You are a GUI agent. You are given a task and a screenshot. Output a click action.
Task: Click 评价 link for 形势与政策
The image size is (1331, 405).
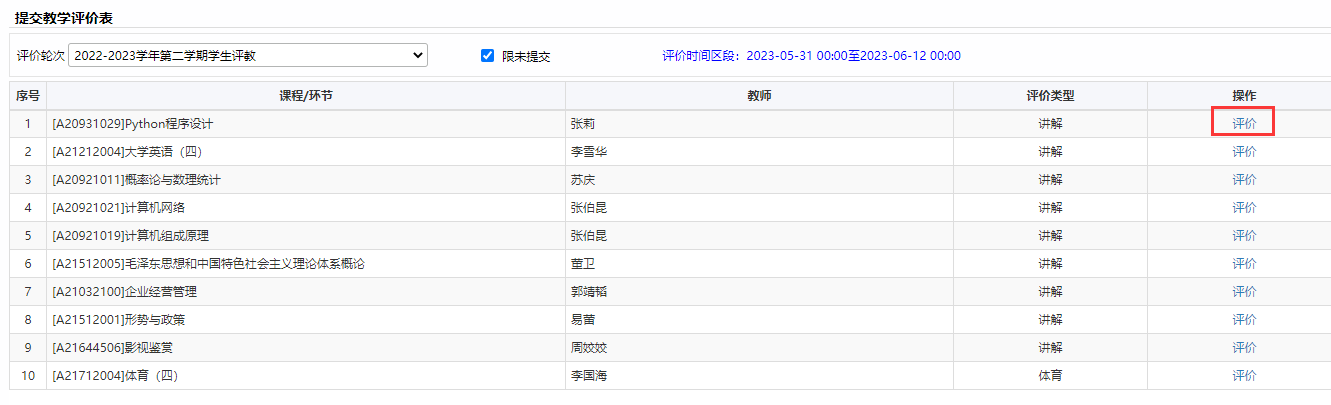(1244, 320)
